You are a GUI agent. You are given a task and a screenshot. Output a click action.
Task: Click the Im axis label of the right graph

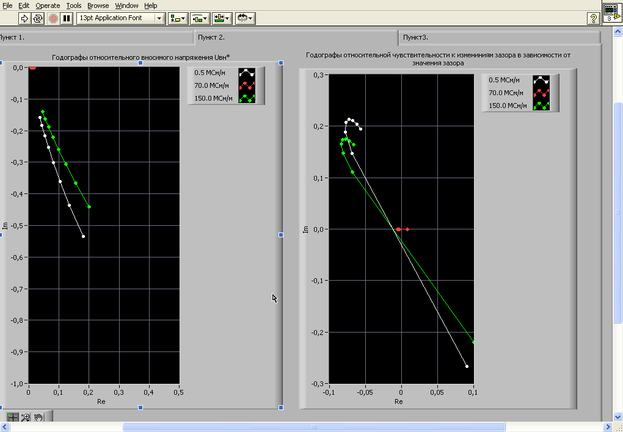(x=306, y=229)
